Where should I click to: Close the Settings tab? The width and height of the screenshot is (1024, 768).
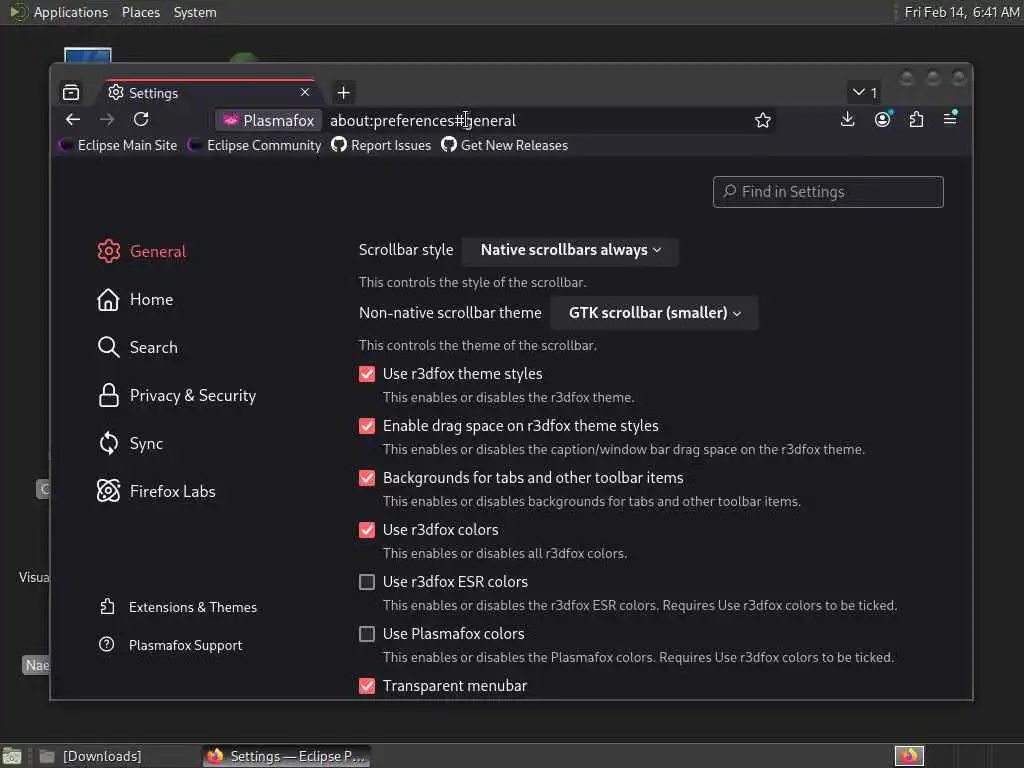tap(305, 92)
